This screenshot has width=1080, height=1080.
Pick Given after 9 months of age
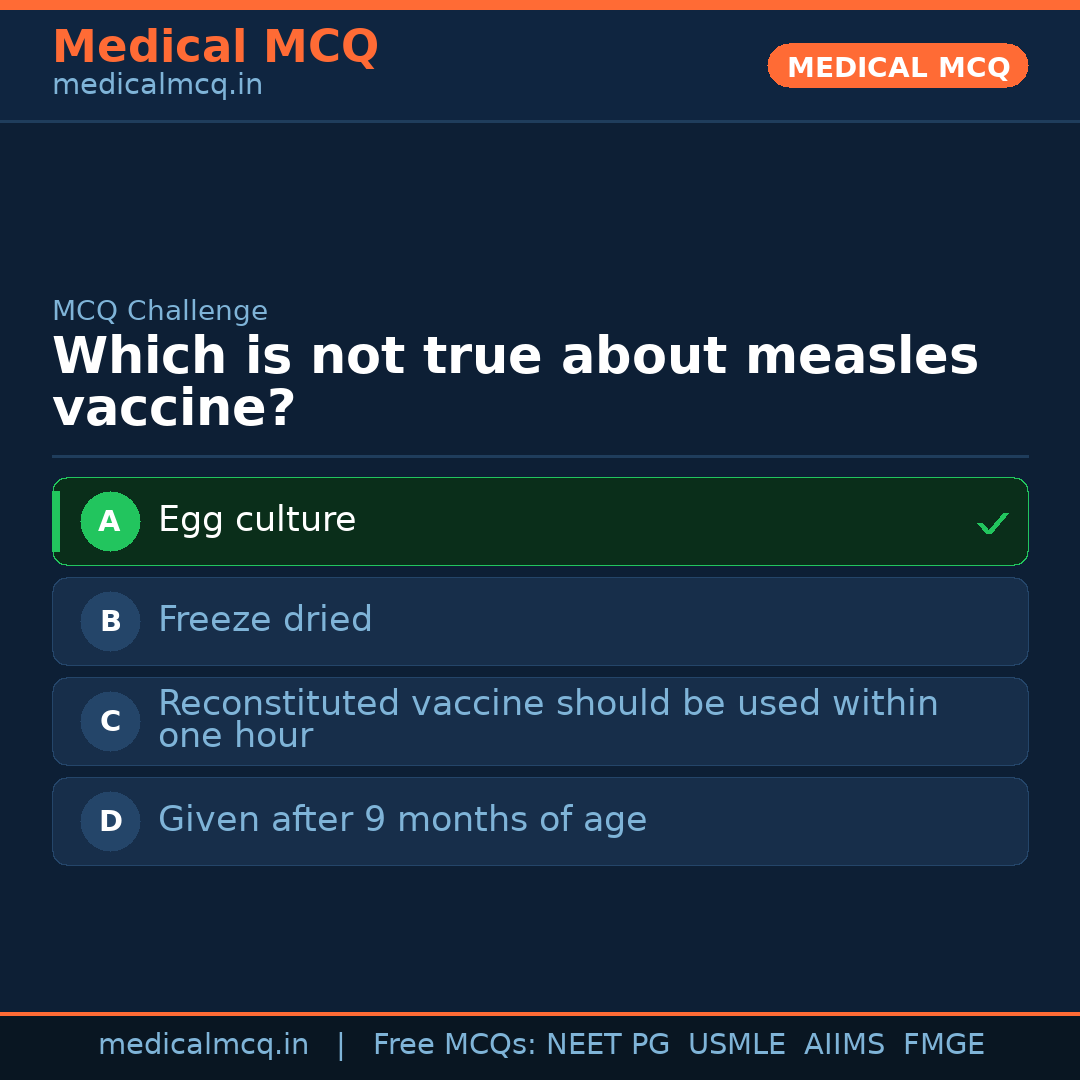[540, 821]
